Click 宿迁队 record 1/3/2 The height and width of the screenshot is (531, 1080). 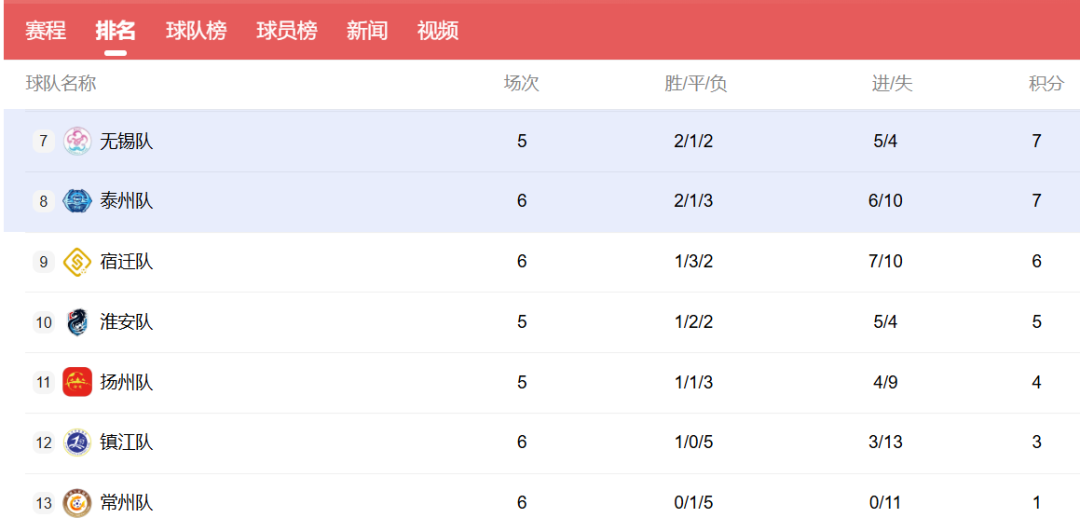click(693, 262)
